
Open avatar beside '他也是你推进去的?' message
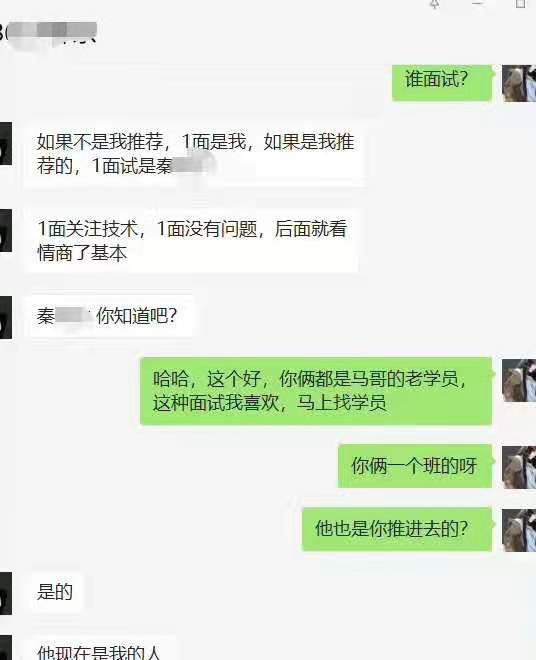click(519, 530)
